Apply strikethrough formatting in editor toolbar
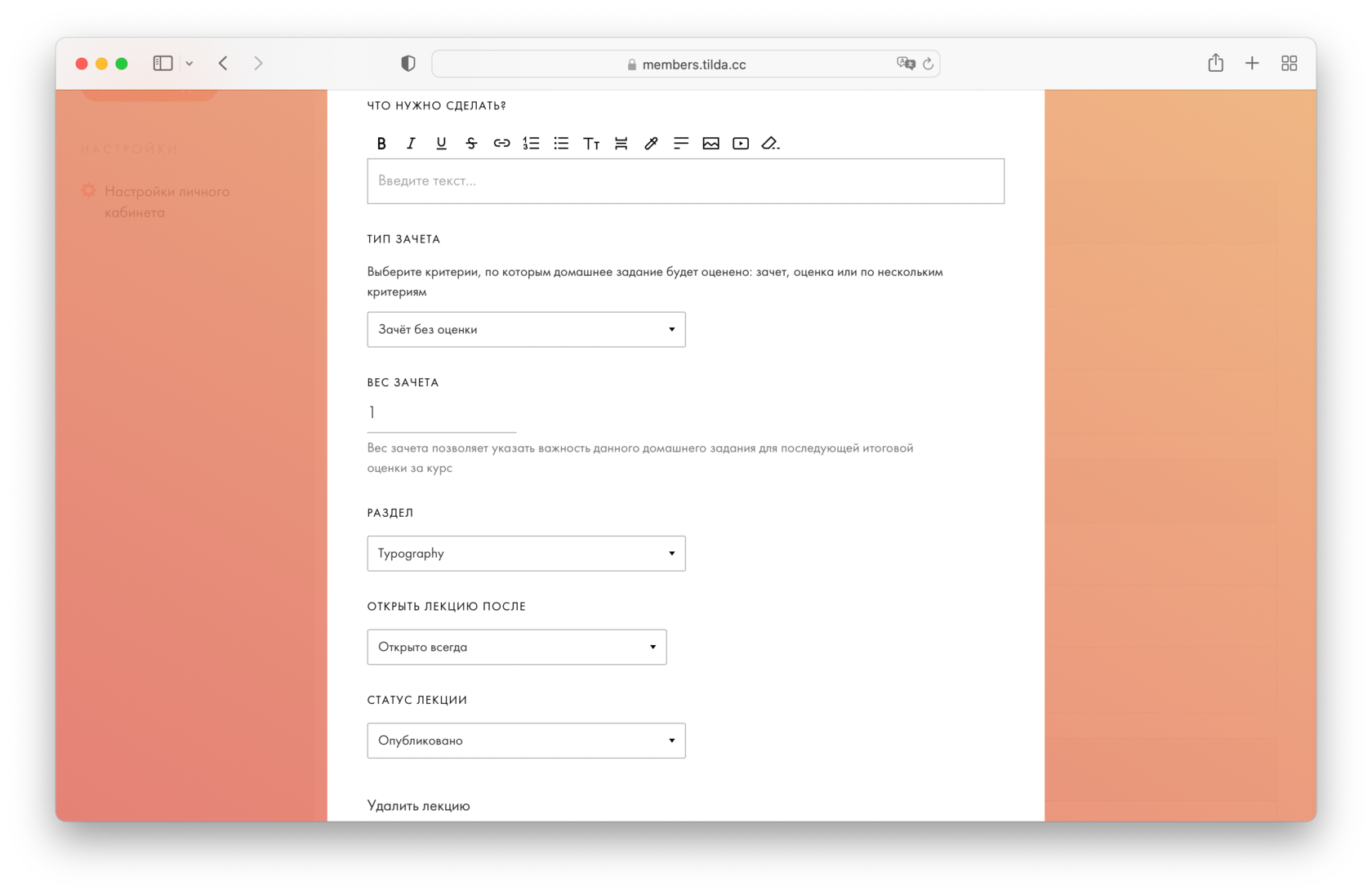 (471, 144)
